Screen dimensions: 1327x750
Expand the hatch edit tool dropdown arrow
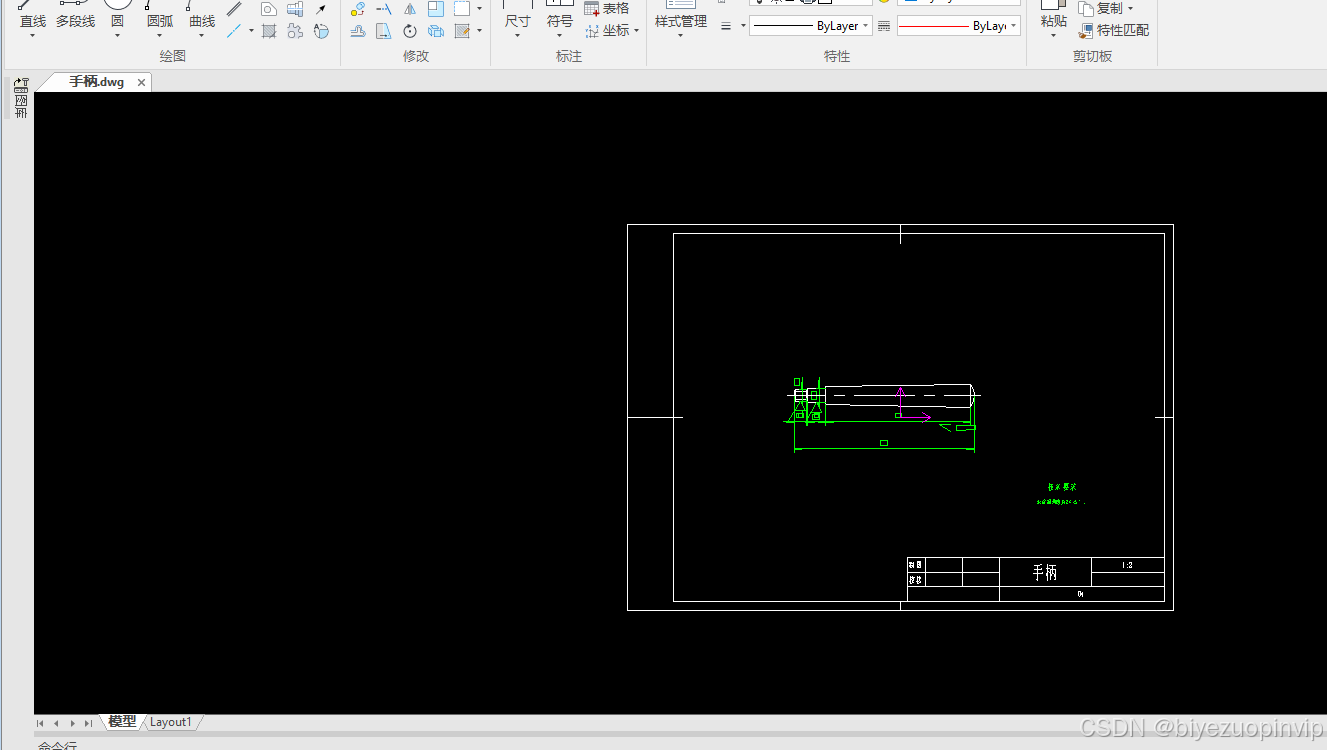479,31
